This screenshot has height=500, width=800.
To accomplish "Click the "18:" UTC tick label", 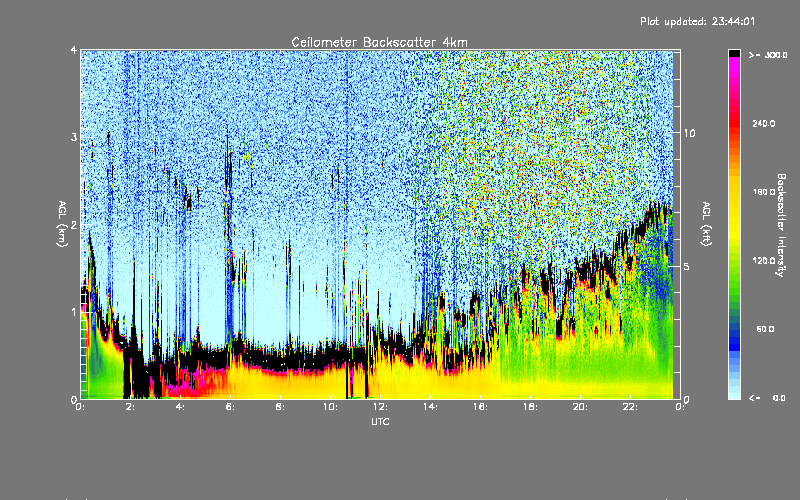I will (531, 407).
